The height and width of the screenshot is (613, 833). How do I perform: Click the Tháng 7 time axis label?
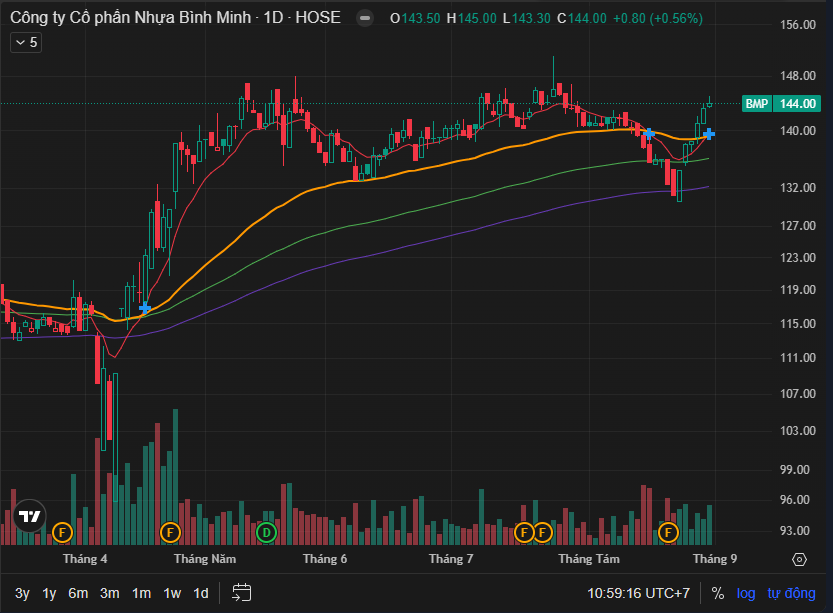tap(450, 559)
